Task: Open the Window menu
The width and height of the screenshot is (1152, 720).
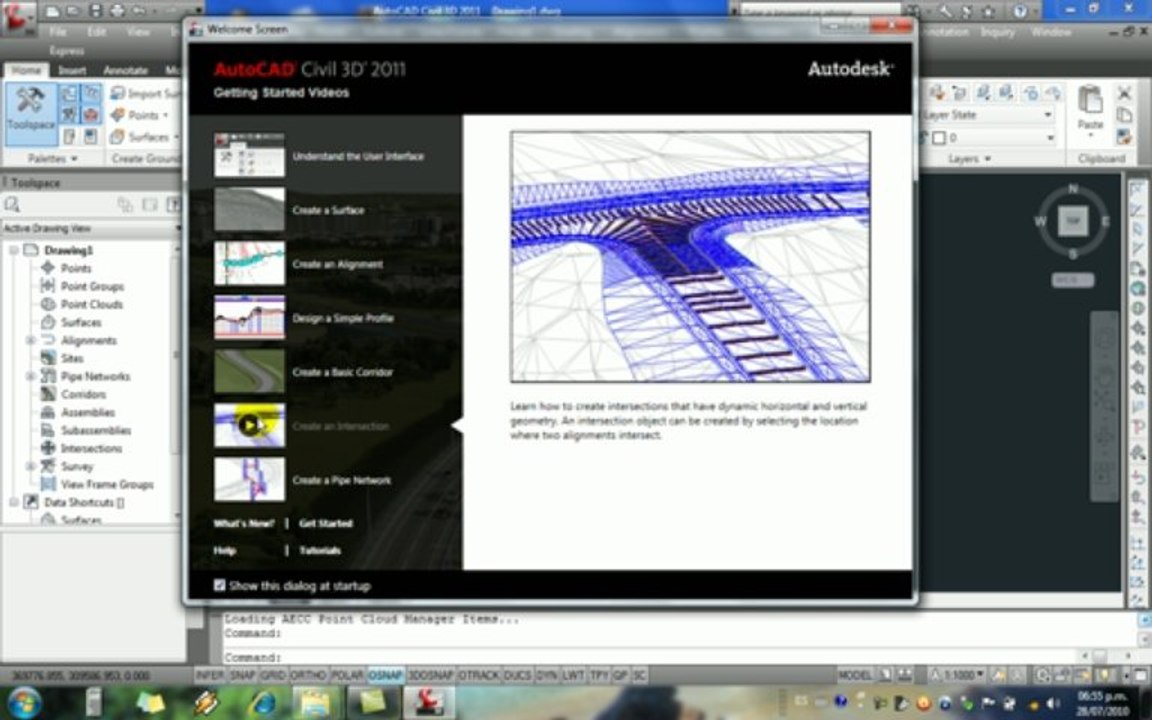Action: tap(1051, 32)
